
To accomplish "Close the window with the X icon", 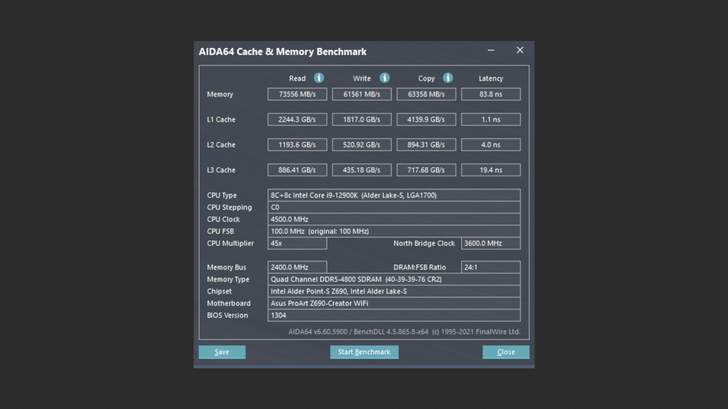I will pyautogui.click(x=519, y=51).
